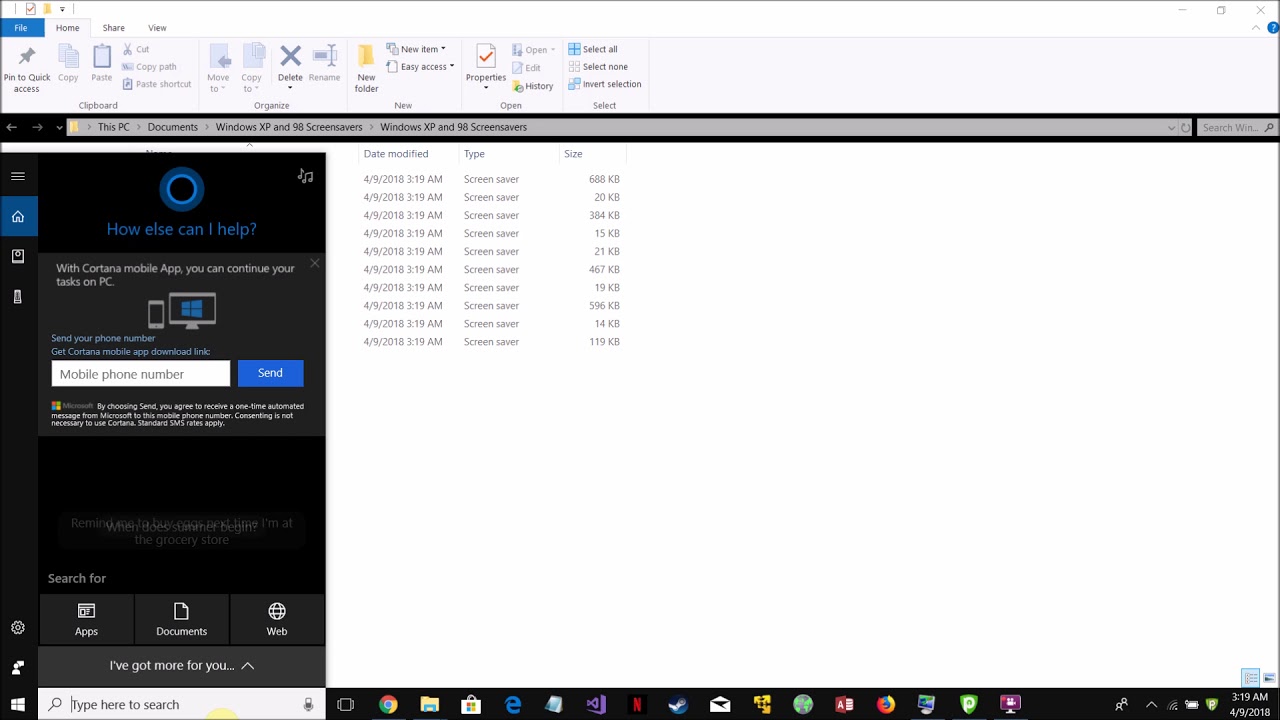The height and width of the screenshot is (720, 1280).
Task: Expand I've got more for you
Action: pos(182,665)
